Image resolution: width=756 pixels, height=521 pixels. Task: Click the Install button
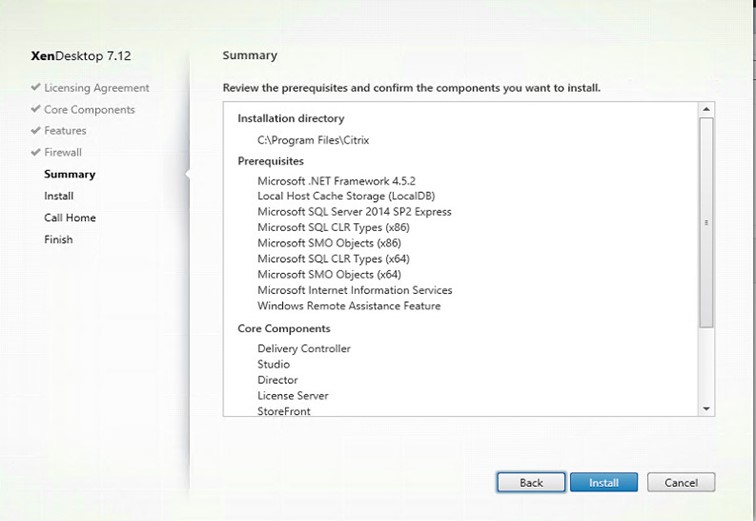click(x=604, y=482)
